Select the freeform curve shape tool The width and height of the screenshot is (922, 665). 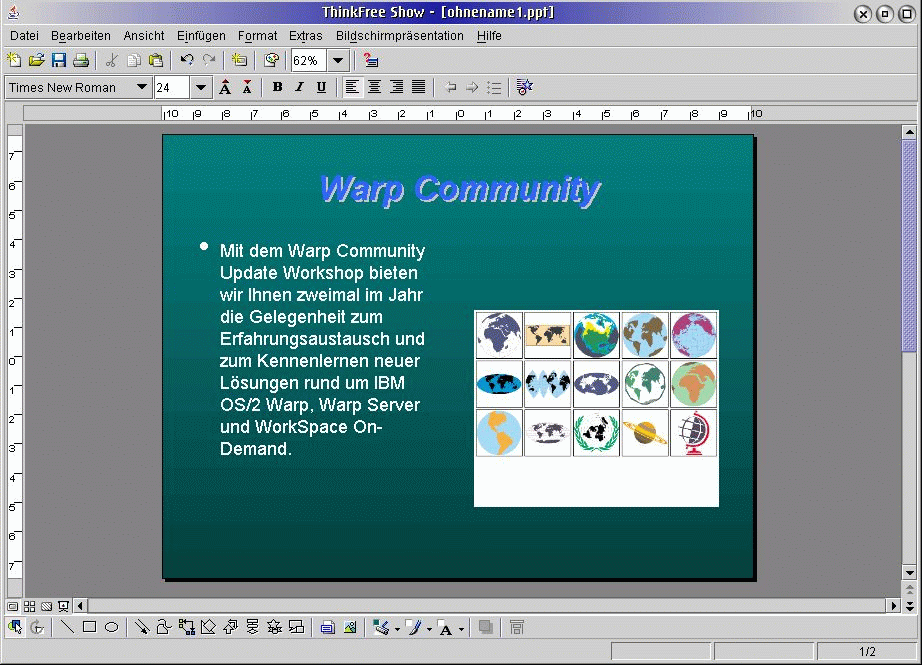164,627
